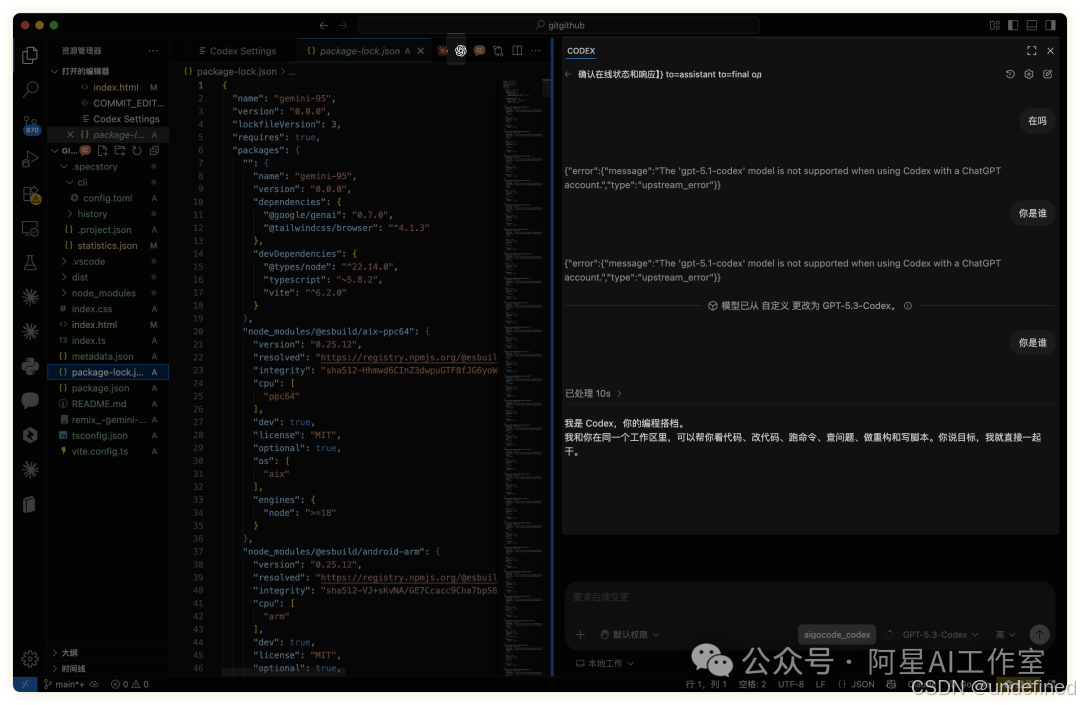Close the package-lock.json tab
The height and width of the screenshot is (705, 1080).
click(x=421, y=51)
